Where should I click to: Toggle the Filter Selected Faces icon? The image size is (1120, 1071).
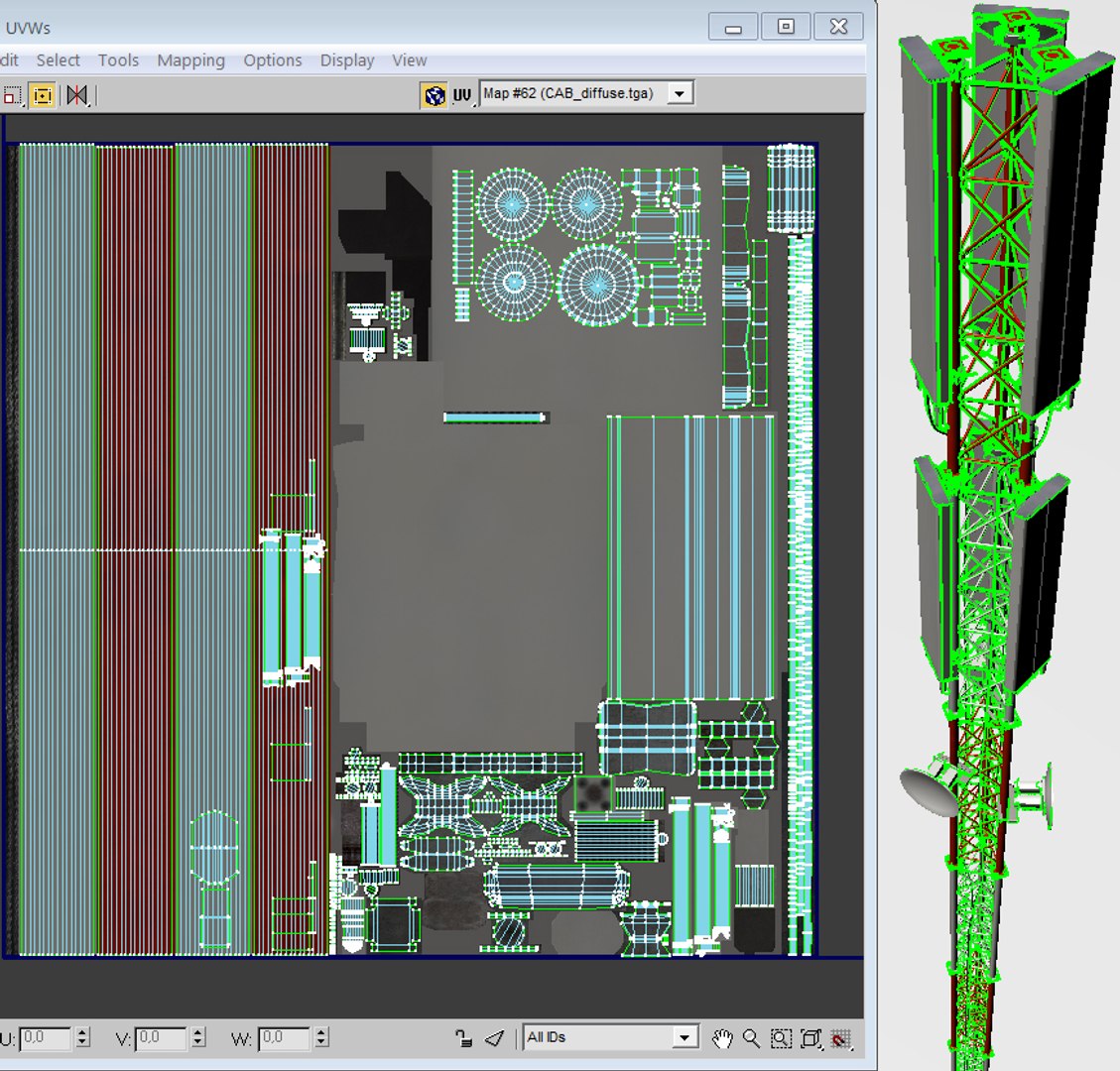pyautogui.click(x=494, y=1038)
